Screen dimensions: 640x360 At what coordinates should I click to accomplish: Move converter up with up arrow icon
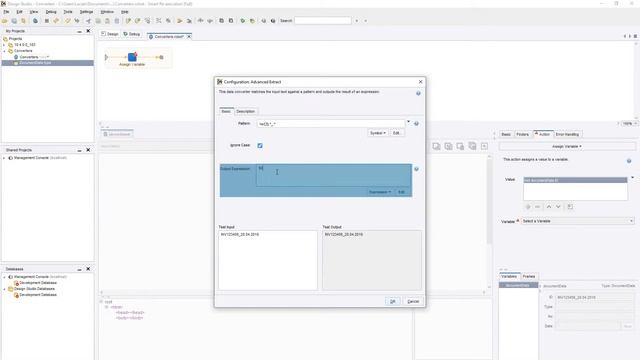(x=549, y=207)
